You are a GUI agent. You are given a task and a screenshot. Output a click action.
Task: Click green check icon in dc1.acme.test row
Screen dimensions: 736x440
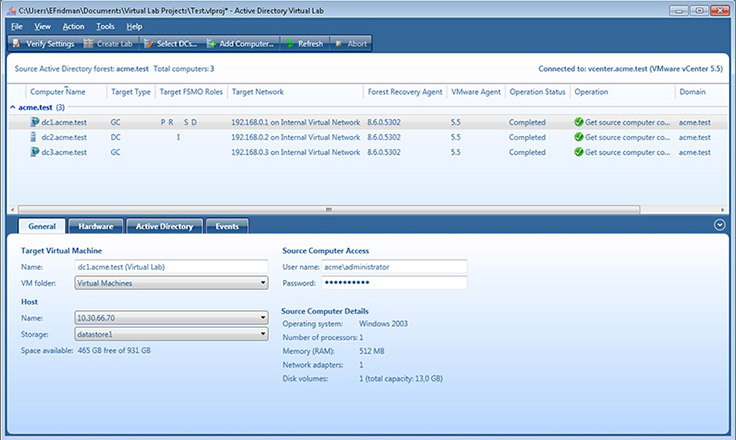(579, 122)
